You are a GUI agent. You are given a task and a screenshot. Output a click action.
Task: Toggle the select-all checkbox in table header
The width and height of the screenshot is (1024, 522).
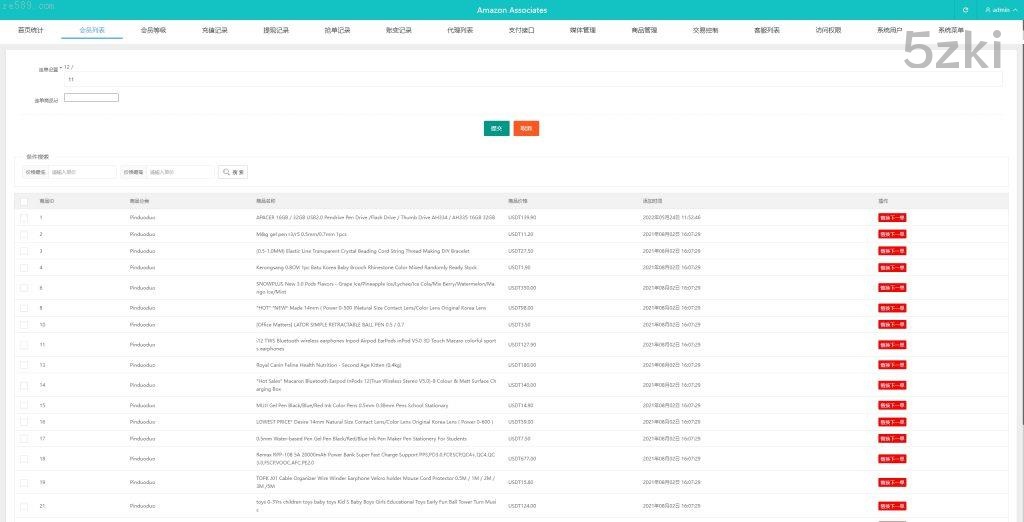[x=23, y=201]
